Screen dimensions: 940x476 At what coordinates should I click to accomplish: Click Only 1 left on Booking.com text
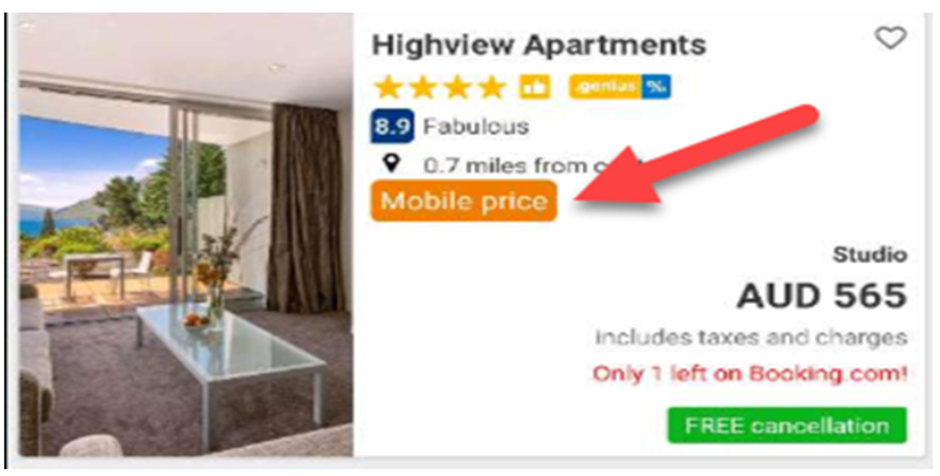tap(750, 374)
